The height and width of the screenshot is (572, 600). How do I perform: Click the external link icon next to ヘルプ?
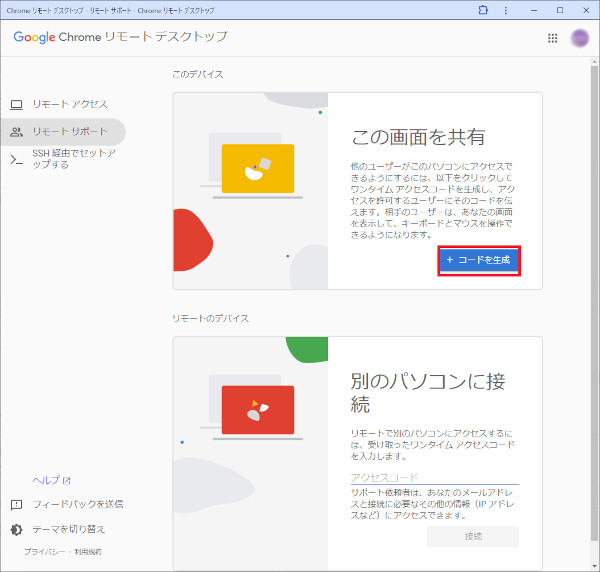pos(67,481)
